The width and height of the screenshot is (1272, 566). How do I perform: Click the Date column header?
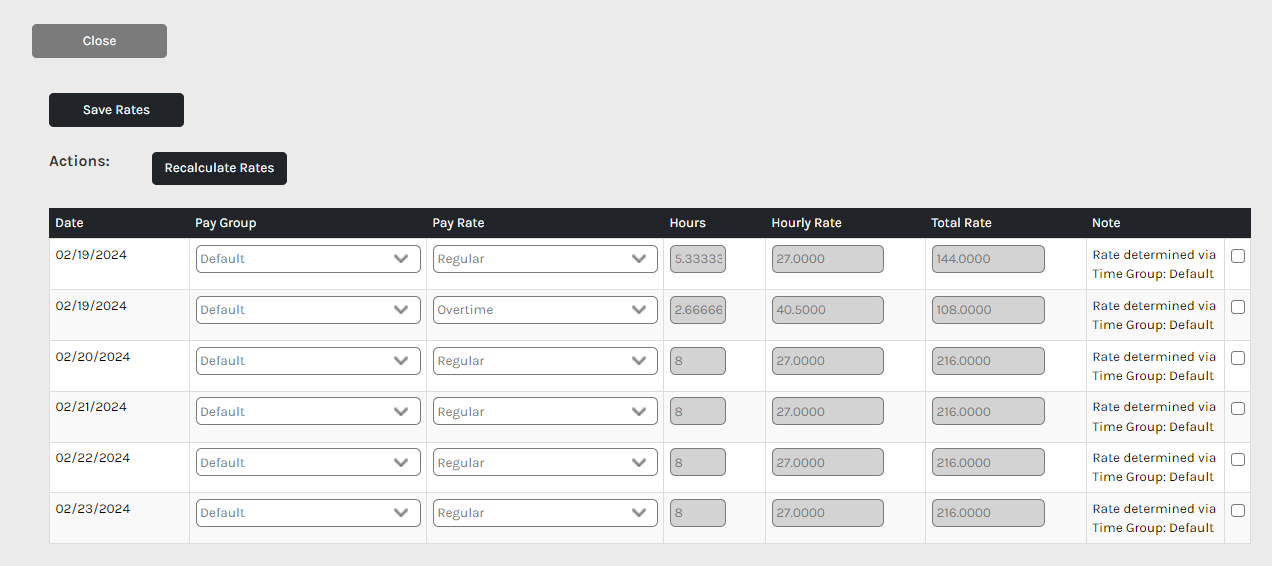(70, 223)
